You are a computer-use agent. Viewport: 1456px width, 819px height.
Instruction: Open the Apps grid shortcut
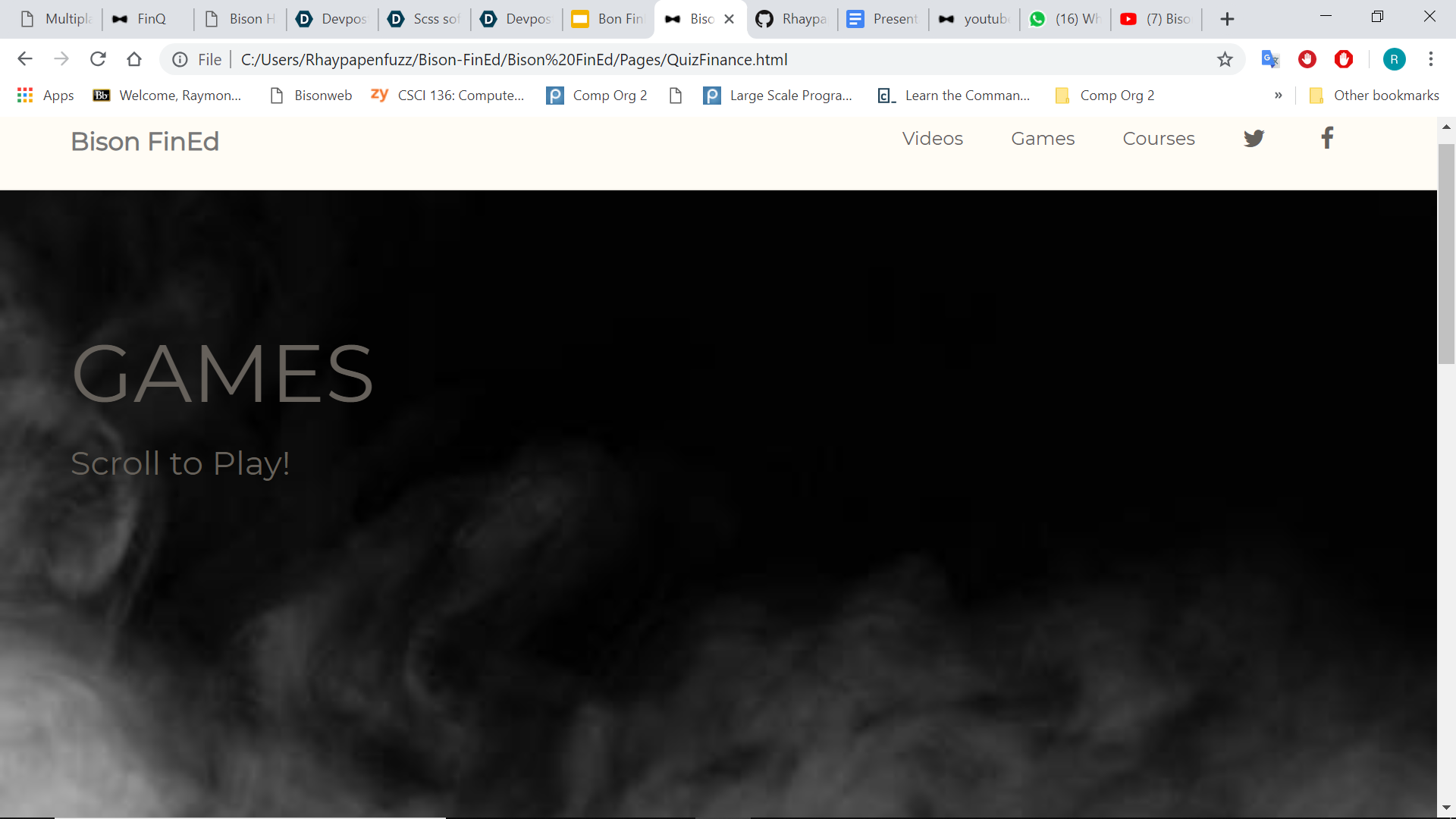(45, 96)
